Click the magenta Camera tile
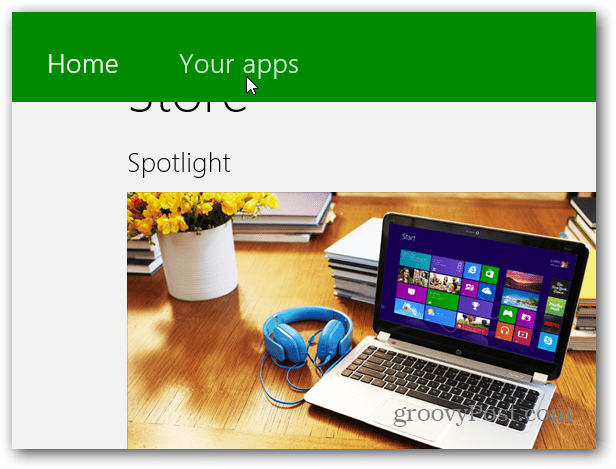 (526, 318)
